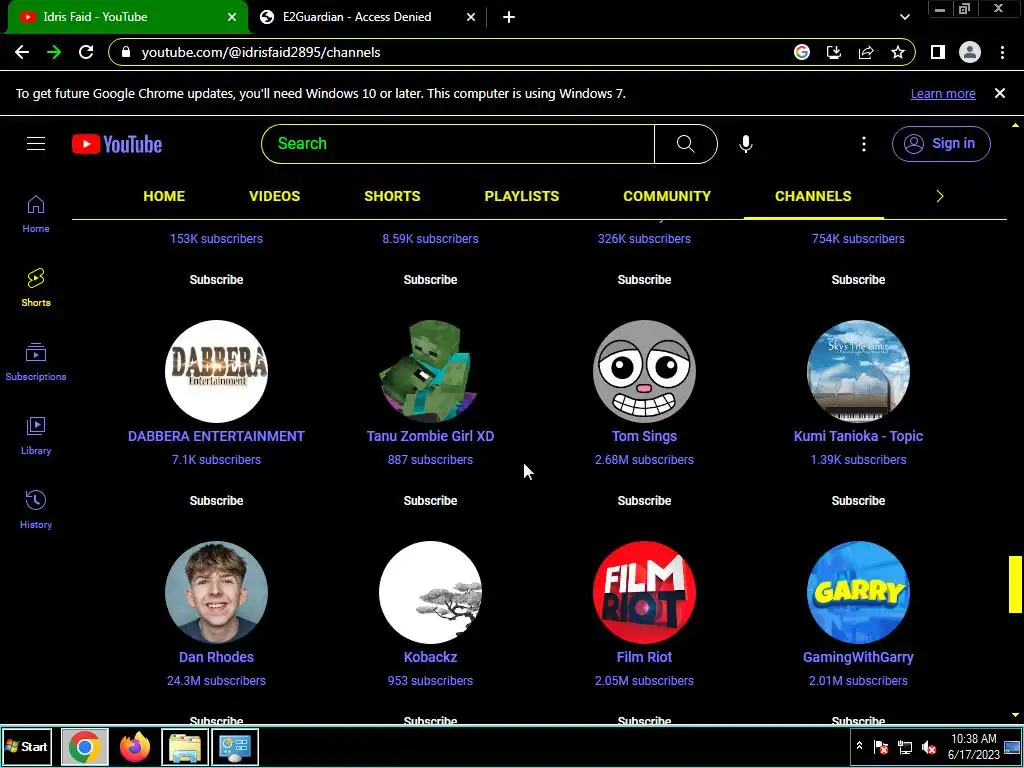Click the Film Riot red logo avatar
This screenshot has width=1024, height=768.
pos(645,592)
